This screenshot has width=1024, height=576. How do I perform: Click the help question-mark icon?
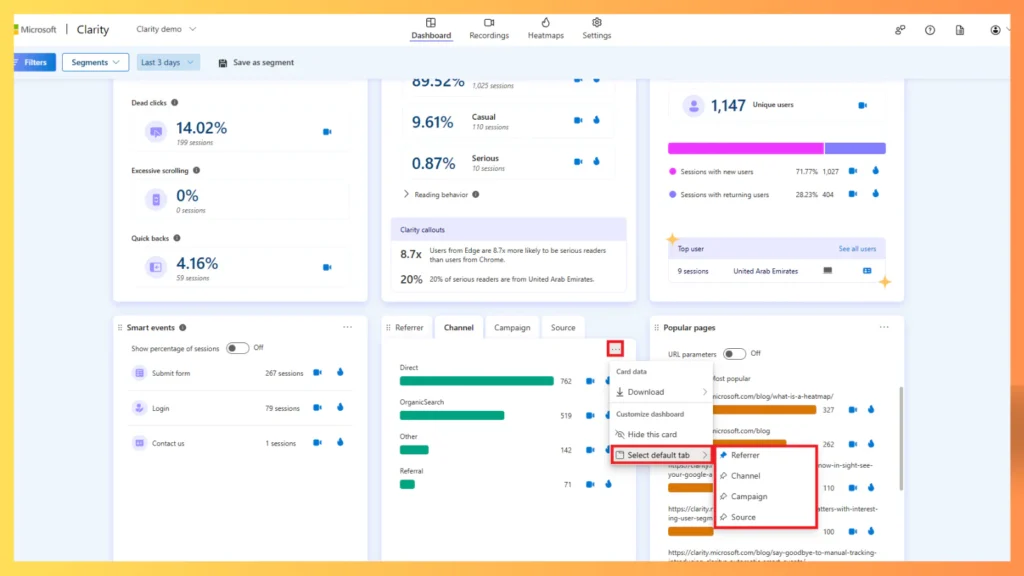[929, 30]
